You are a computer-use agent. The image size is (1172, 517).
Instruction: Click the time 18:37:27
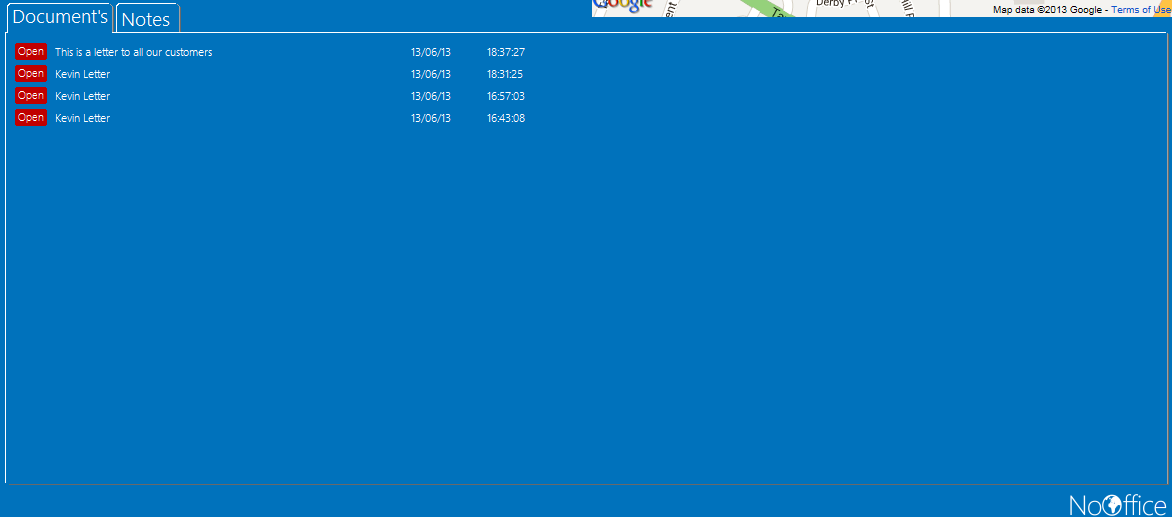pos(506,52)
